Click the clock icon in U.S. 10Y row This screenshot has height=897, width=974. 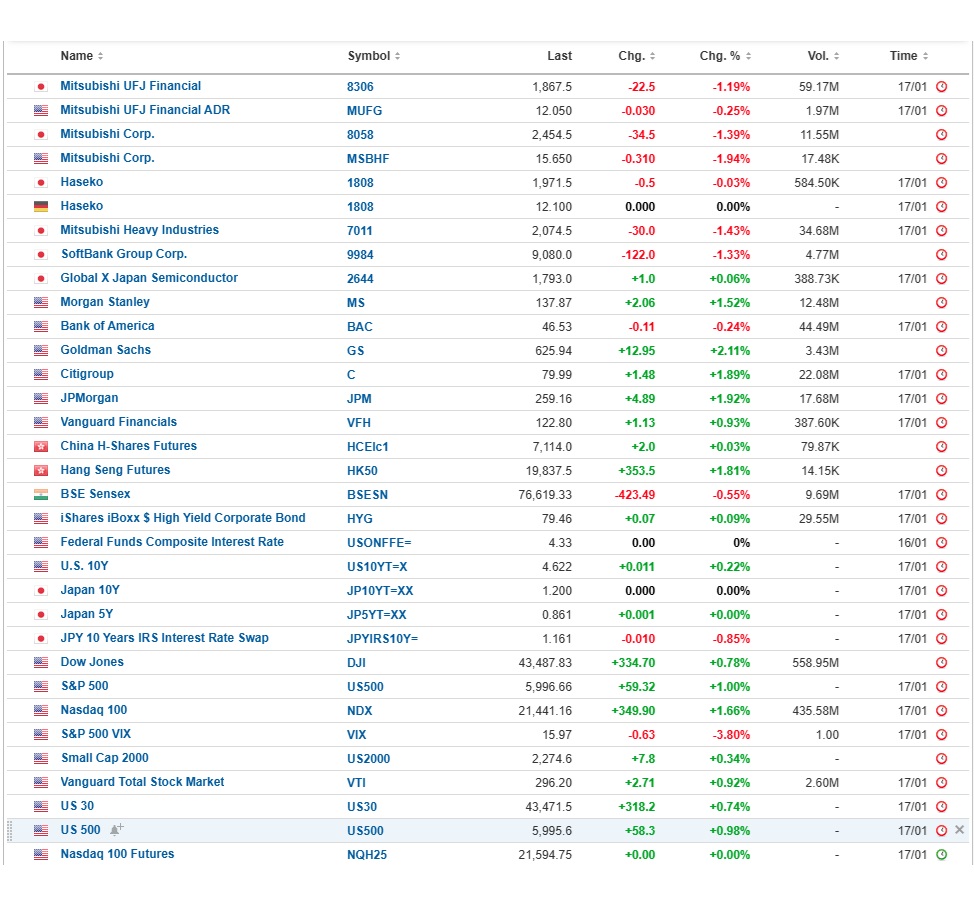pos(941,567)
